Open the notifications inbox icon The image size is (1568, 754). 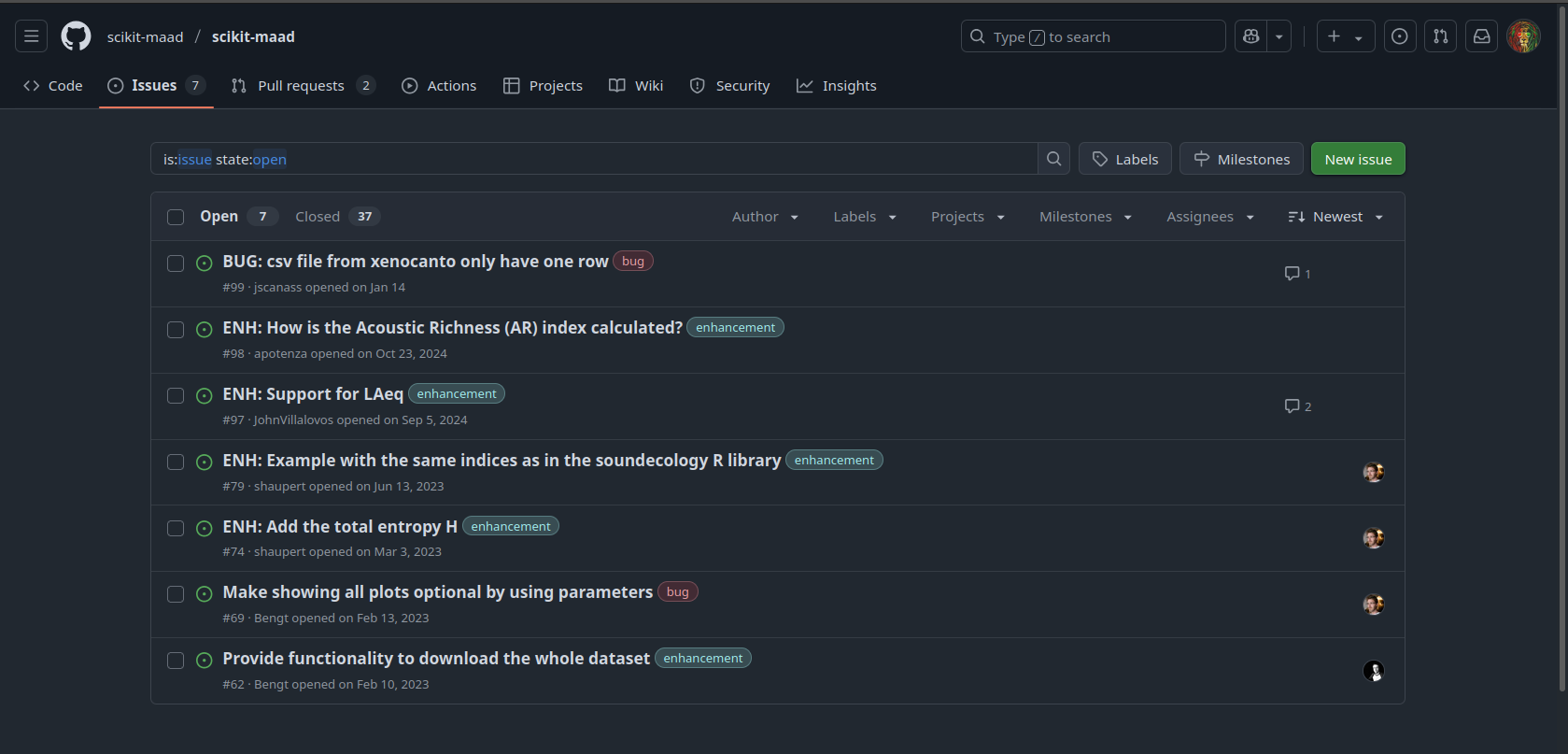click(1481, 36)
